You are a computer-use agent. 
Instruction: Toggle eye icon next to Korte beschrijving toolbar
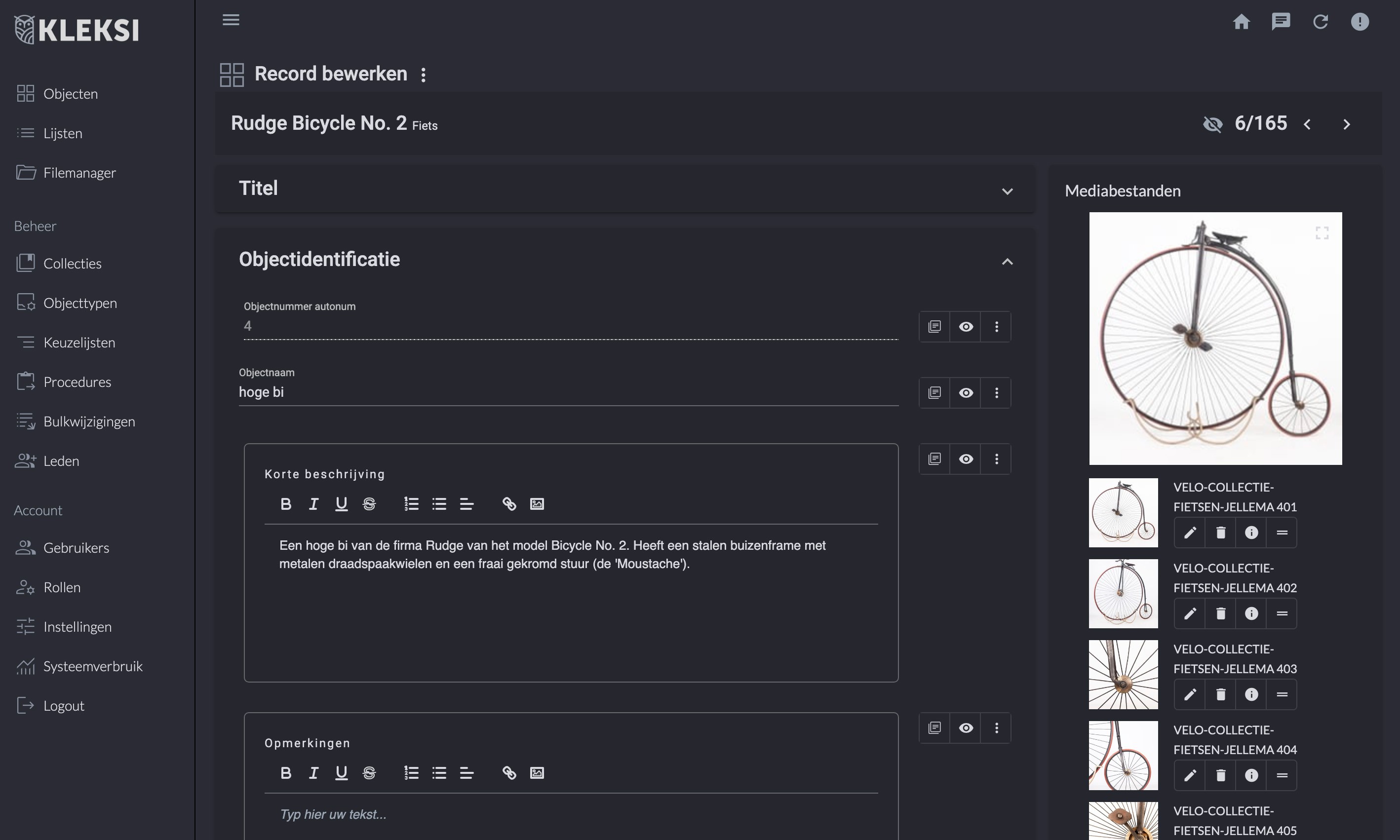[965, 459]
